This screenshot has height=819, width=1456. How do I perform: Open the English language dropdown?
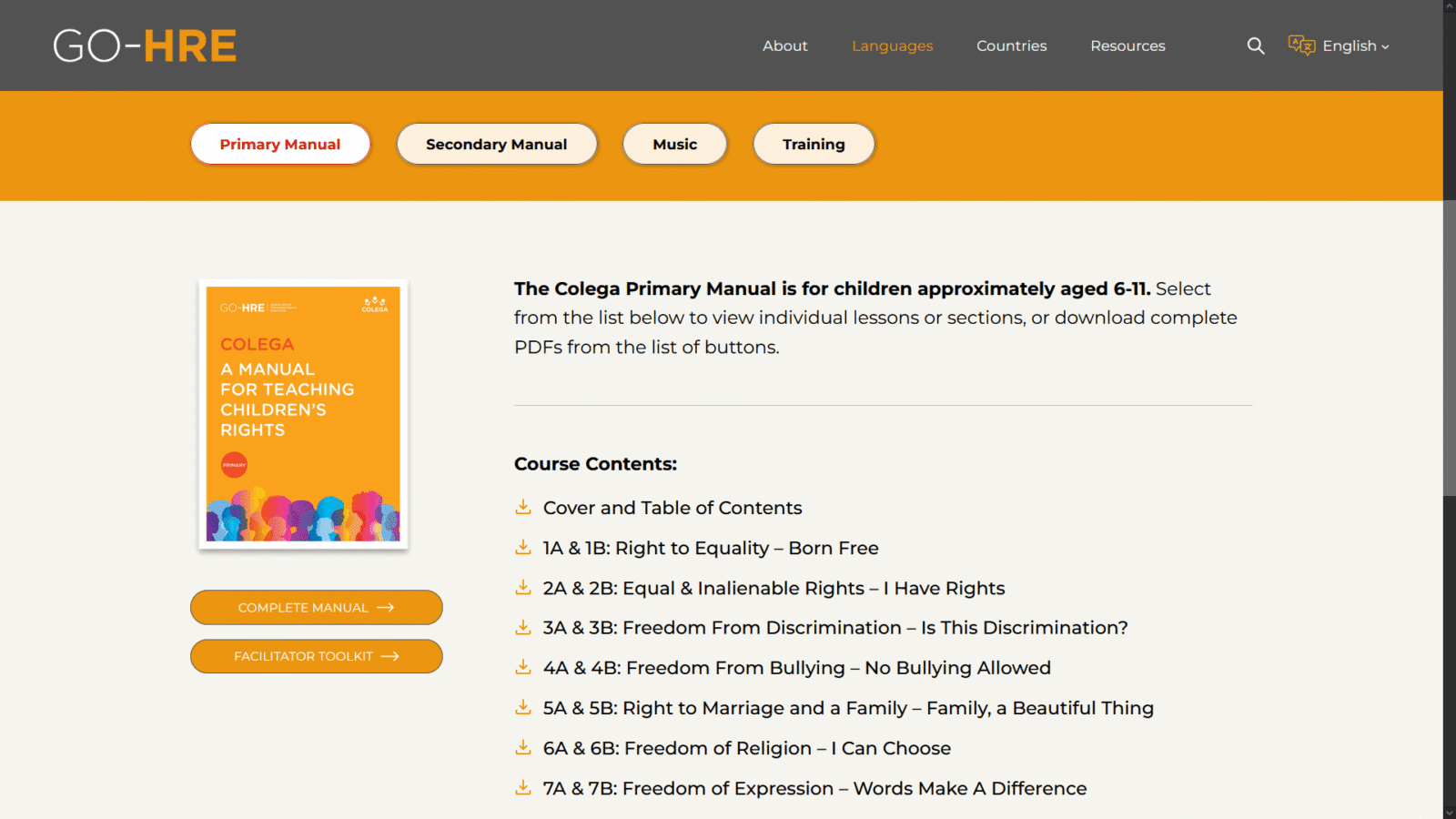pos(1356,45)
